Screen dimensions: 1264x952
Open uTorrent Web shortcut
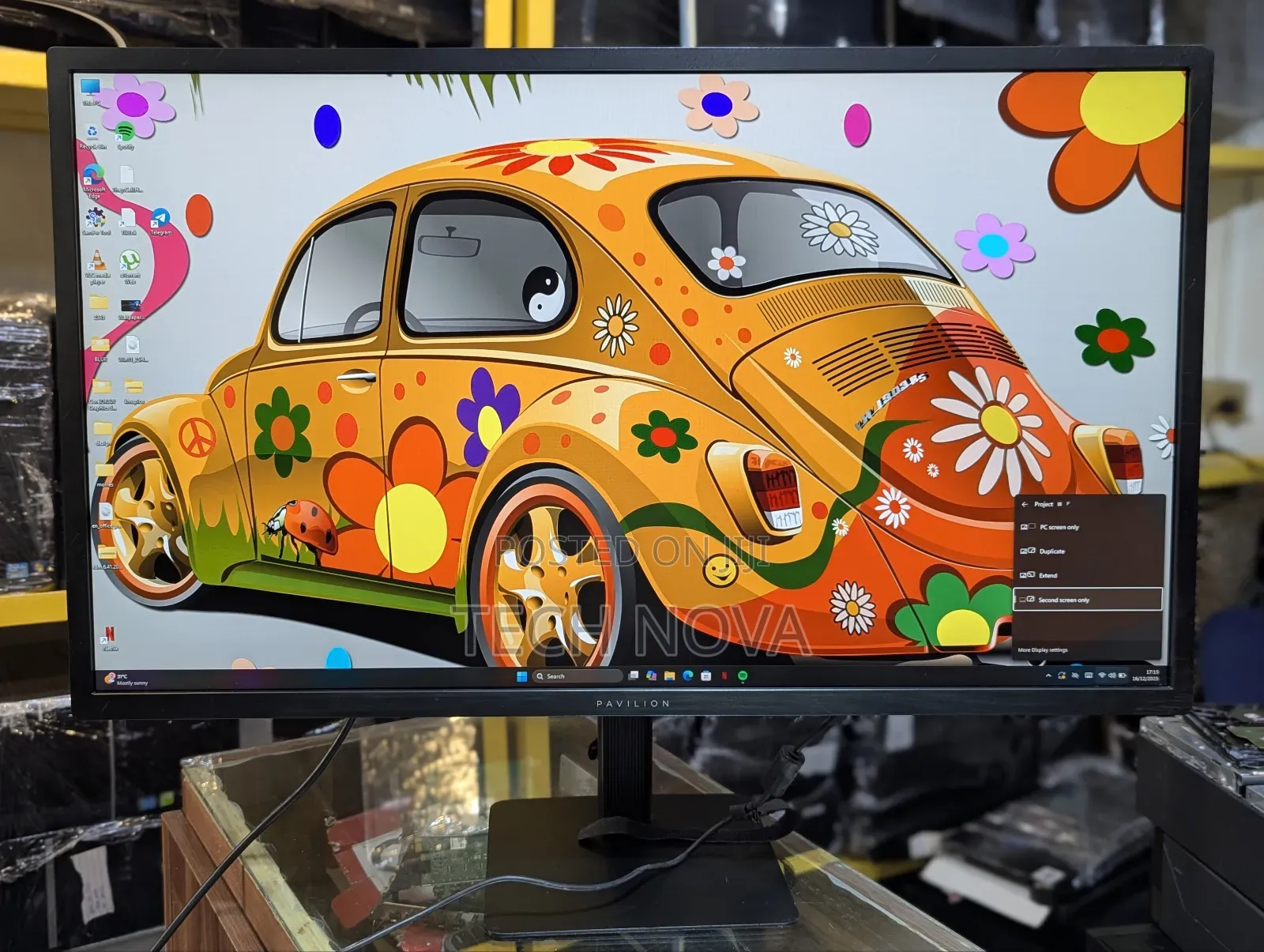point(130,266)
